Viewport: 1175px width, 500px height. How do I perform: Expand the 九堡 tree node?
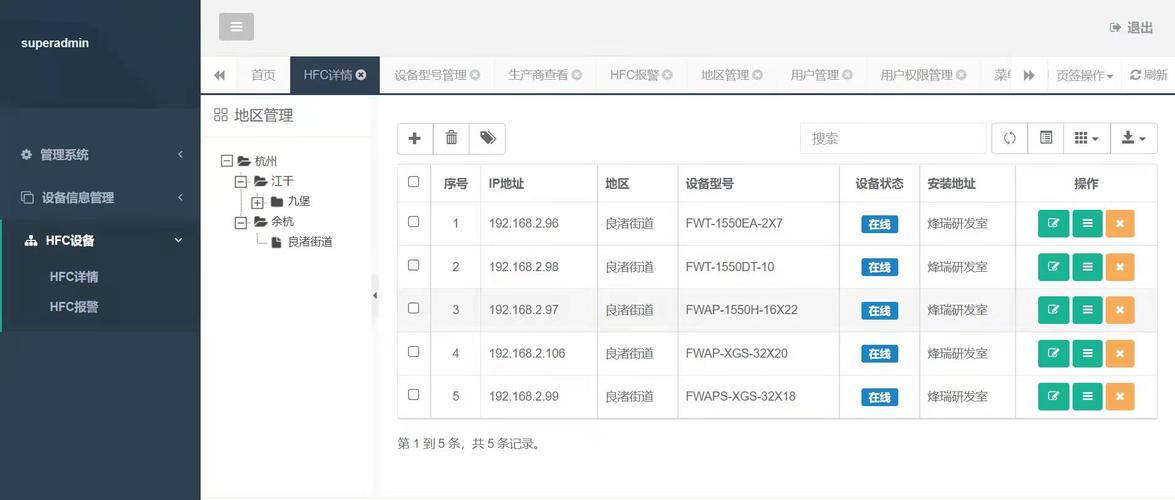click(257, 202)
